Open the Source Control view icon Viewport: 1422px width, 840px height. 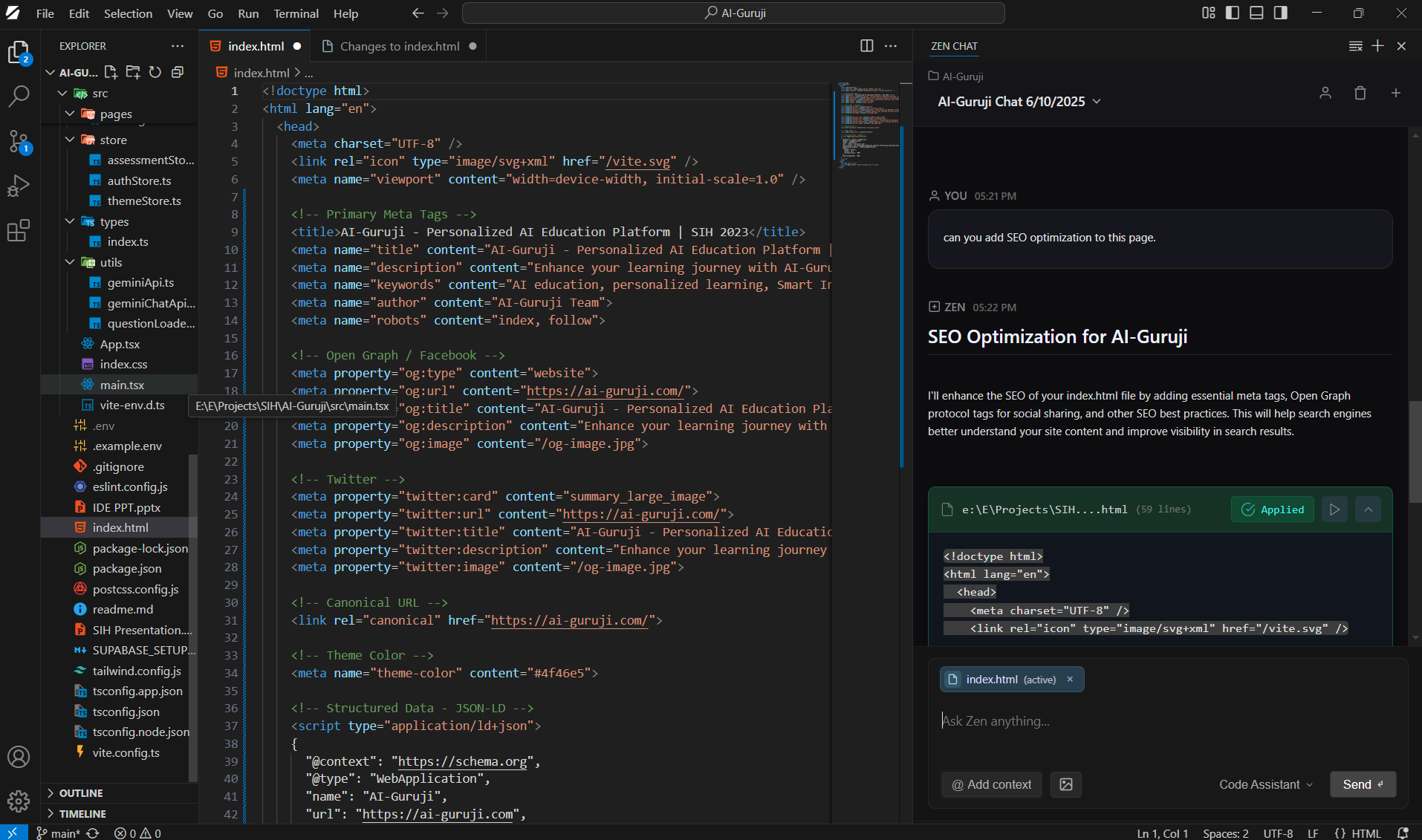[19, 141]
